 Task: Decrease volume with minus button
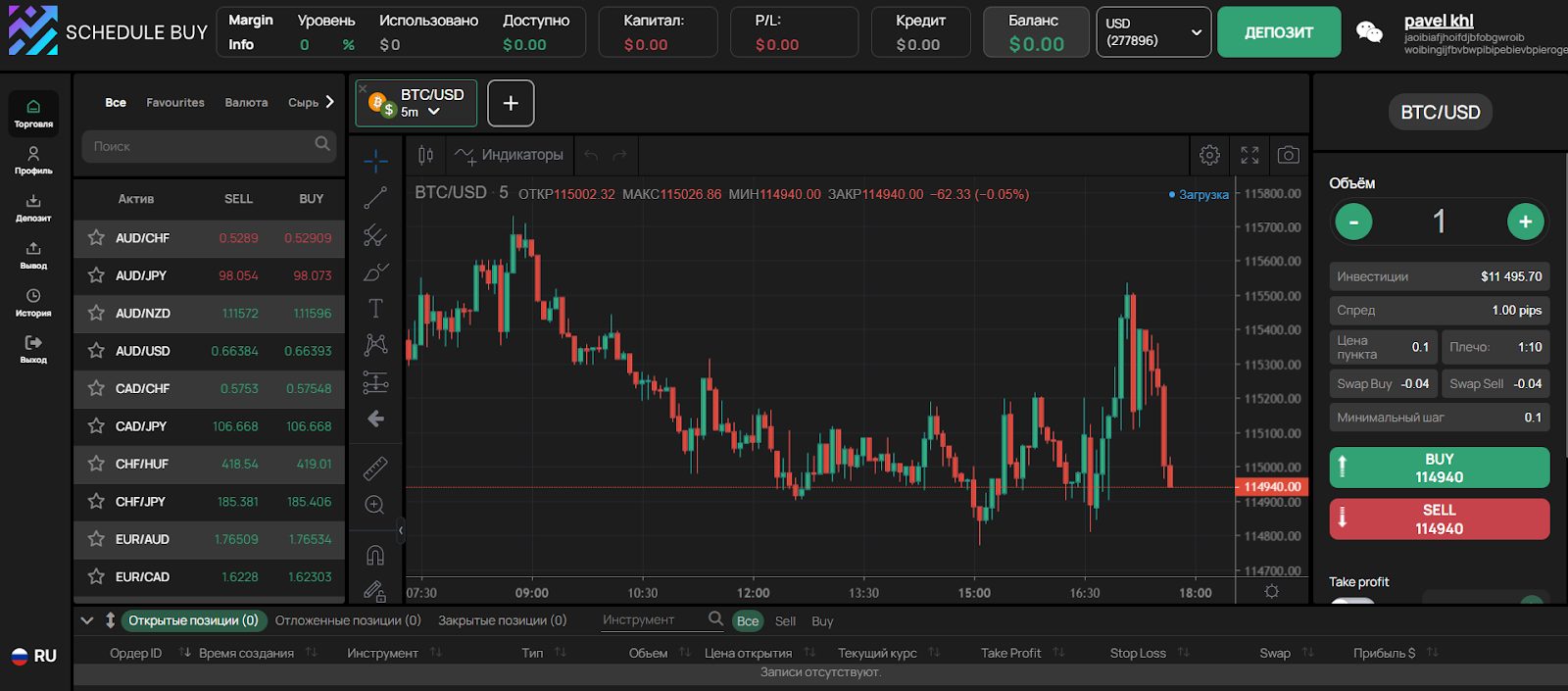1353,222
